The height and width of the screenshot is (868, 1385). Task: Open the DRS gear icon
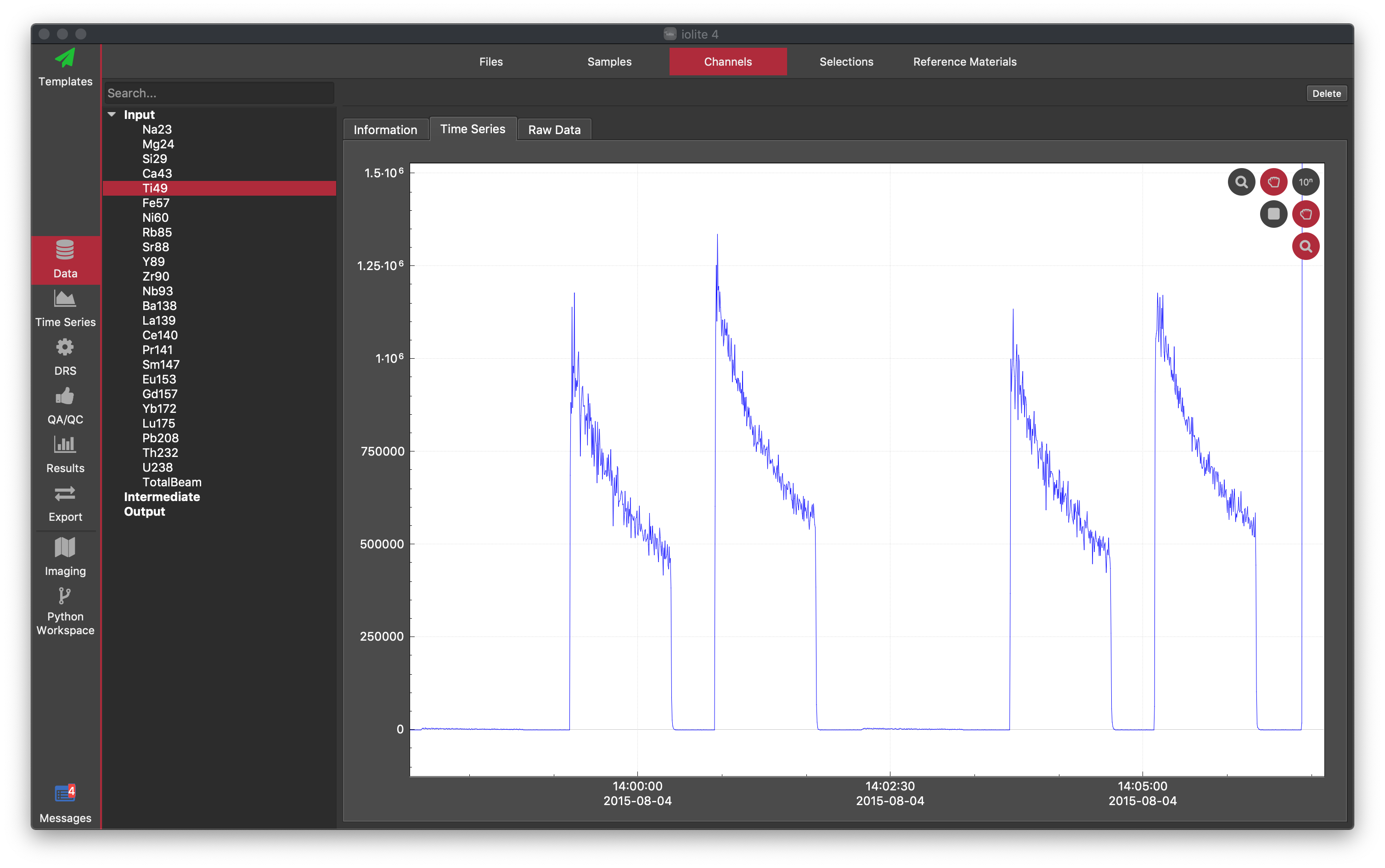click(x=65, y=347)
